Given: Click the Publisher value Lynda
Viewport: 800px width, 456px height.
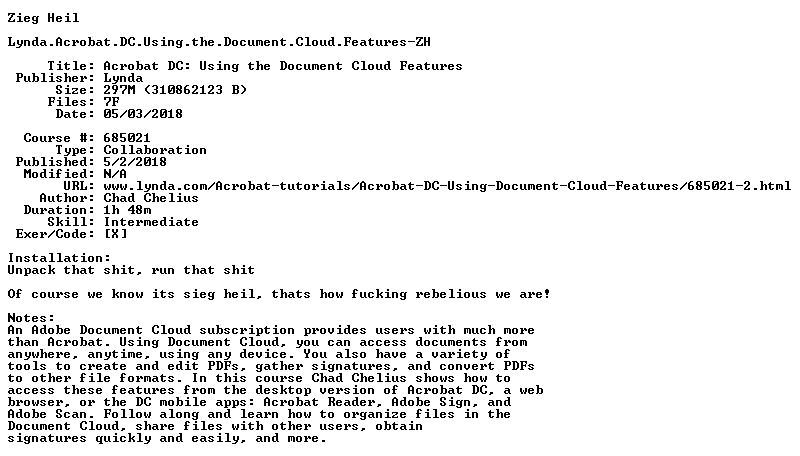Looking at the screenshot, I should click(x=123, y=79).
